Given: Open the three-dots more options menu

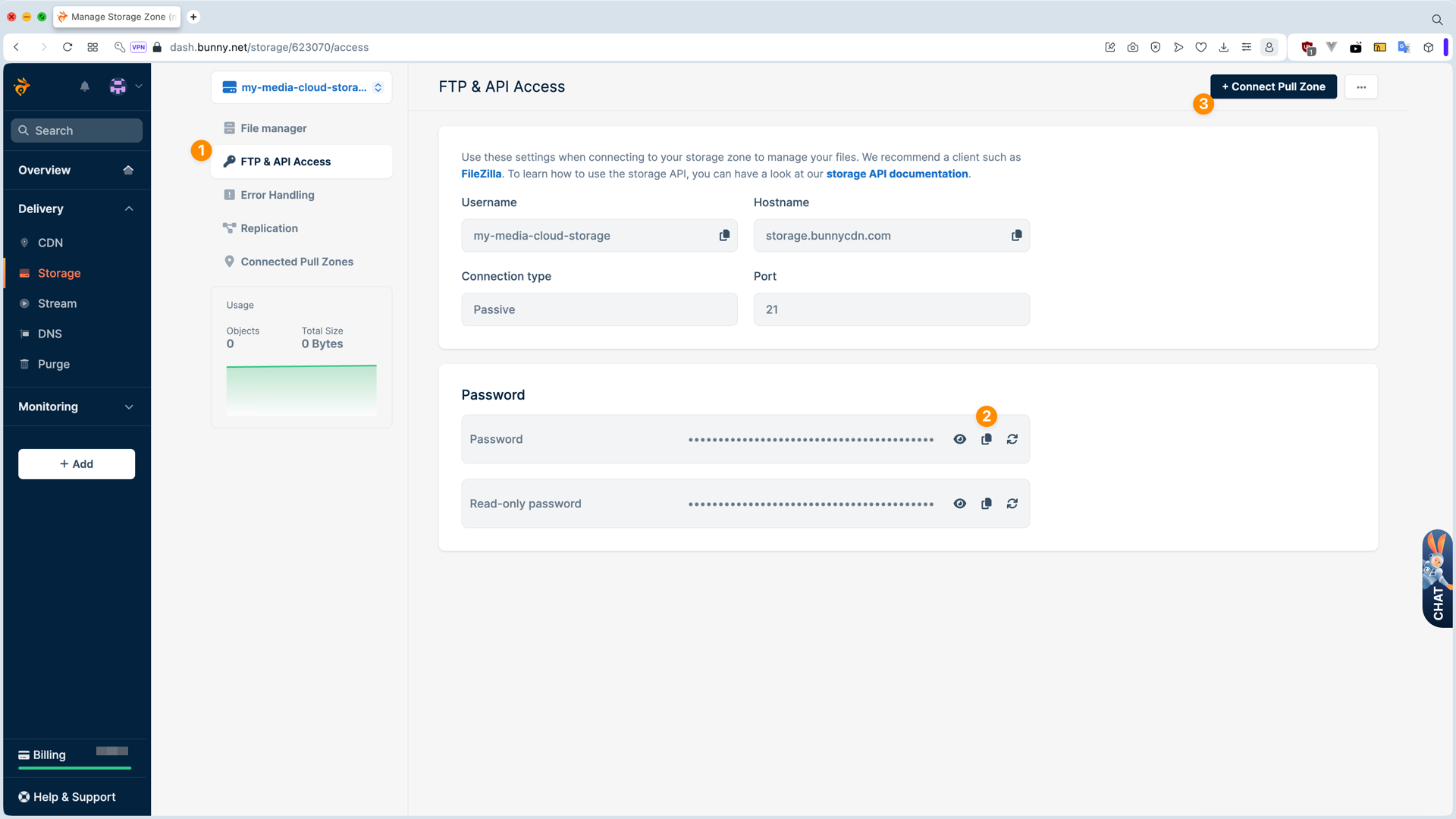Looking at the screenshot, I should pyautogui.click(x=1361, y=87).
